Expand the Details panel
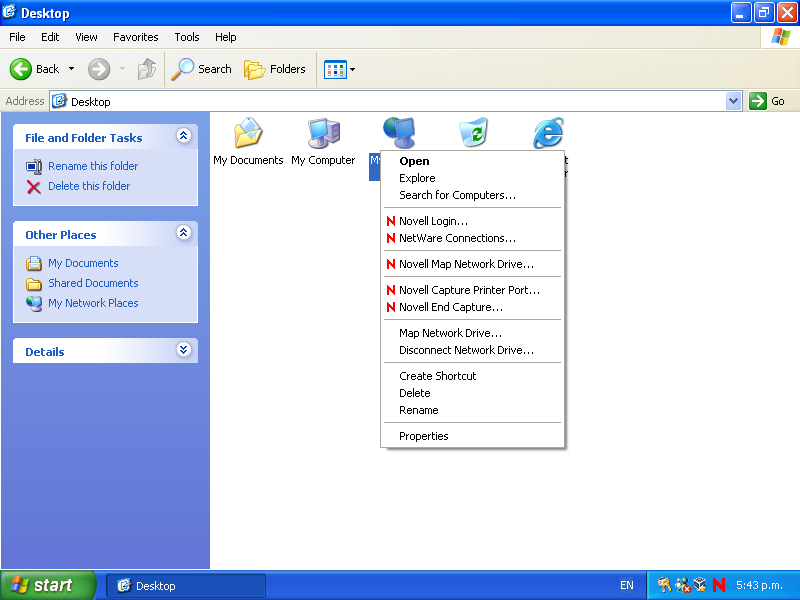The height and width of the screenshot is (600, 800). (x=184, y=349)
